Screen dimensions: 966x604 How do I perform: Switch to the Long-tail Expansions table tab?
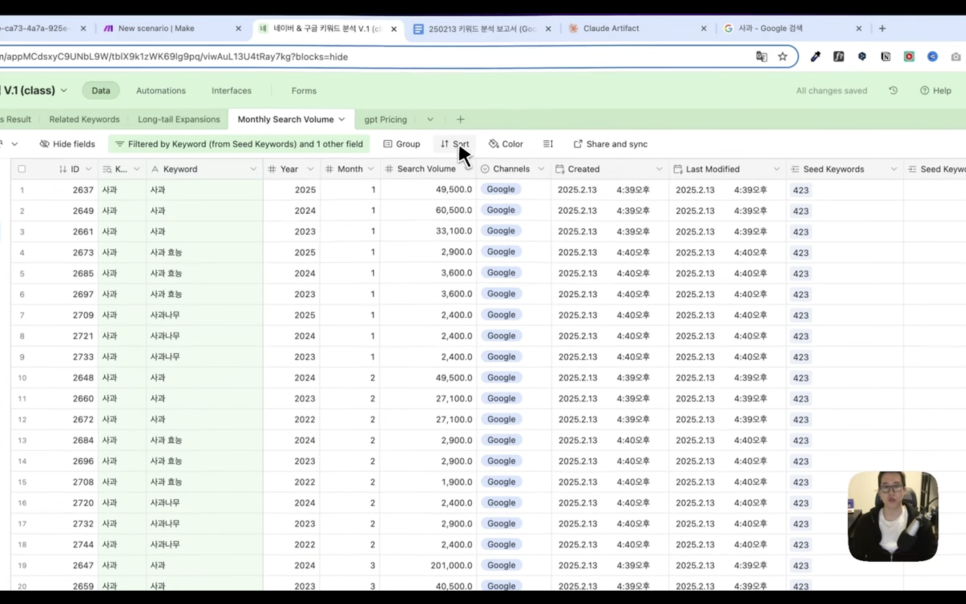[178, 120]
